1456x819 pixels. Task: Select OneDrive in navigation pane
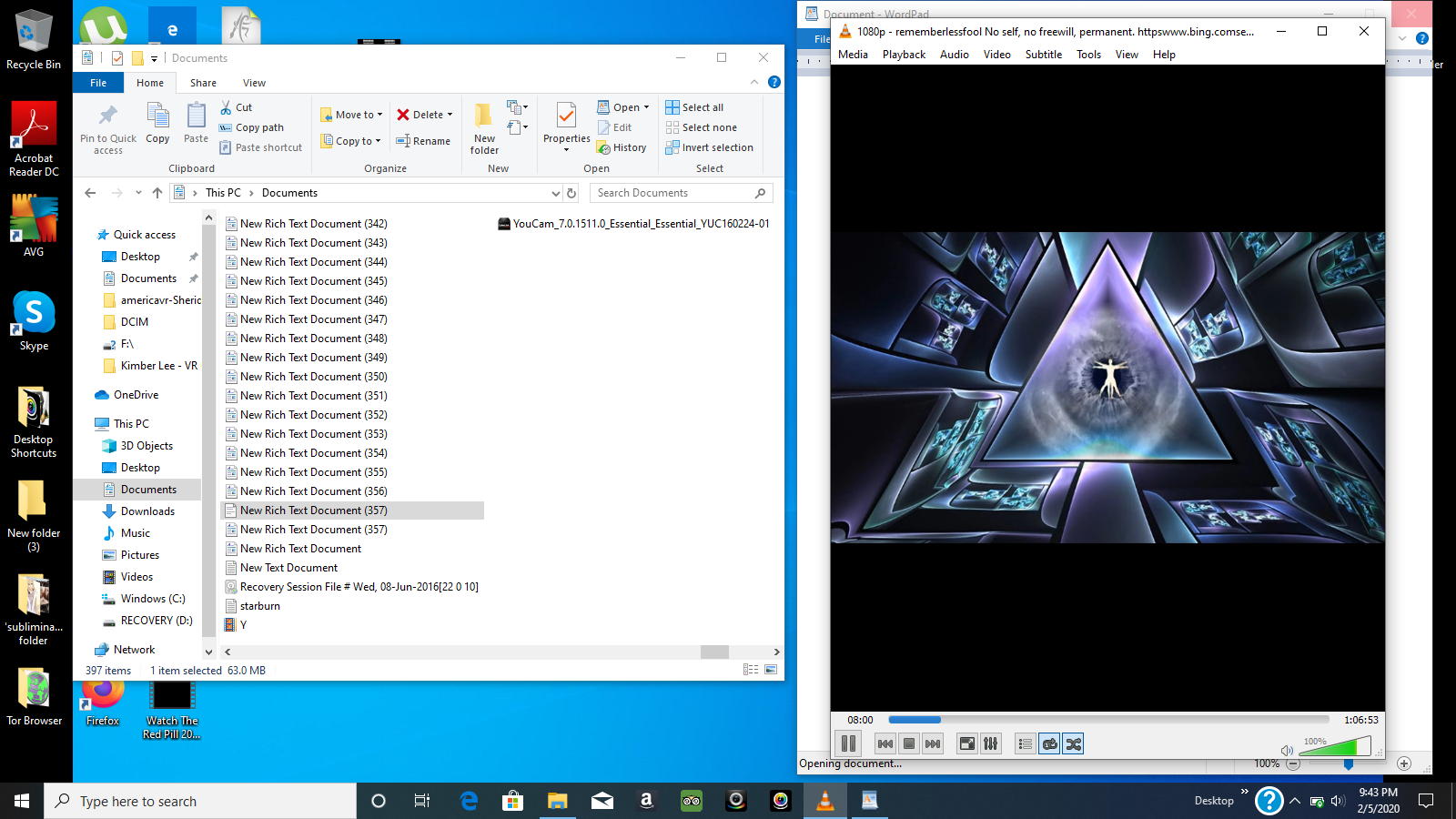126,395
